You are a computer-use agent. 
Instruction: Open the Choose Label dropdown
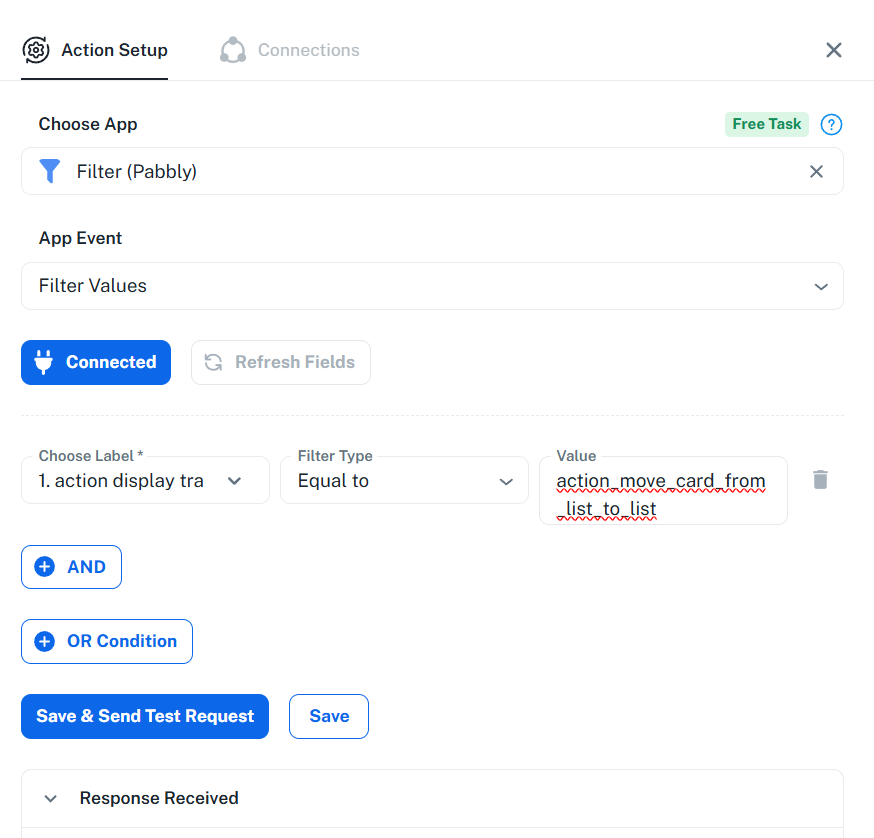coord(145,481)
